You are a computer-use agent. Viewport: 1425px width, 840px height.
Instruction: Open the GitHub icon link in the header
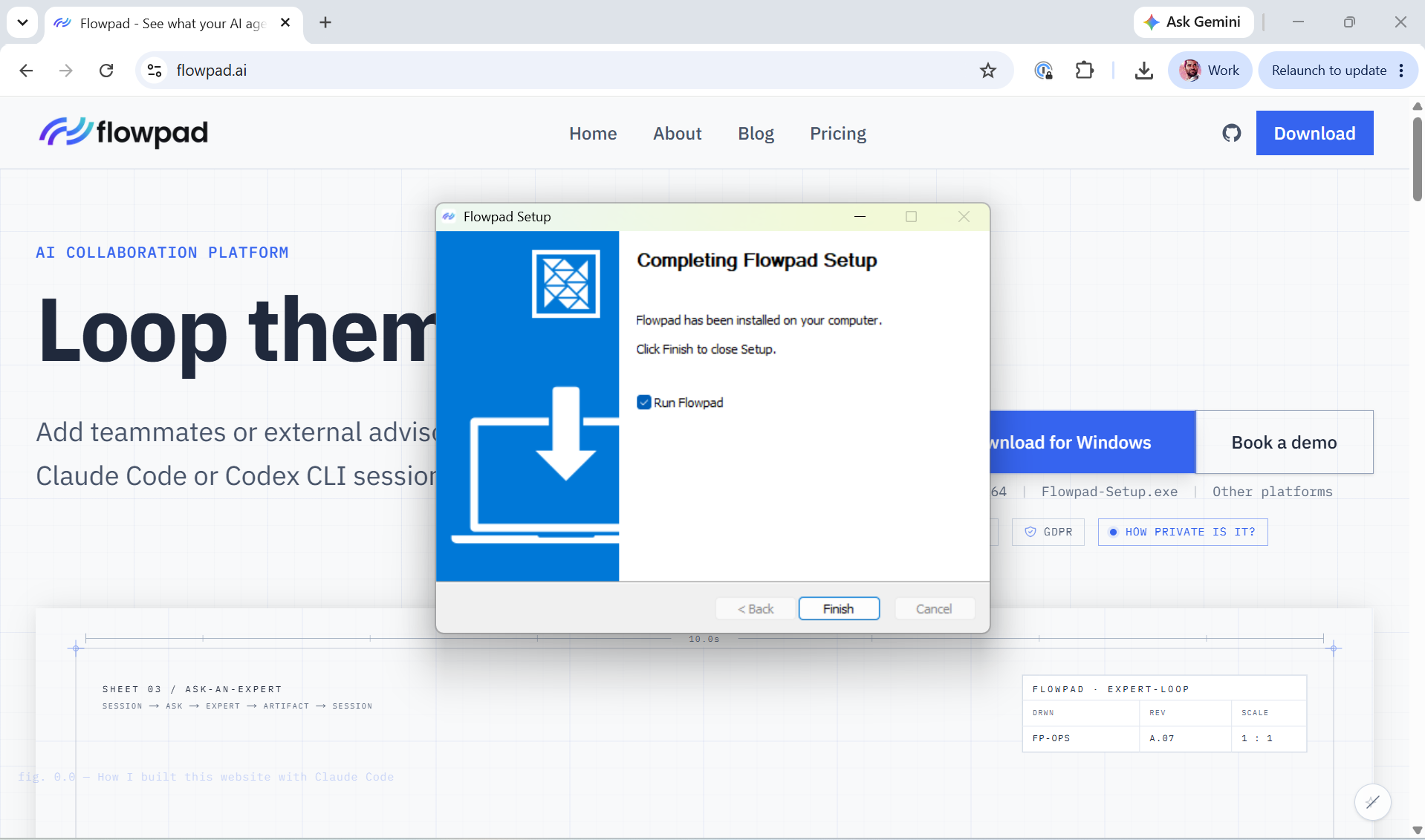point(1231,134)
